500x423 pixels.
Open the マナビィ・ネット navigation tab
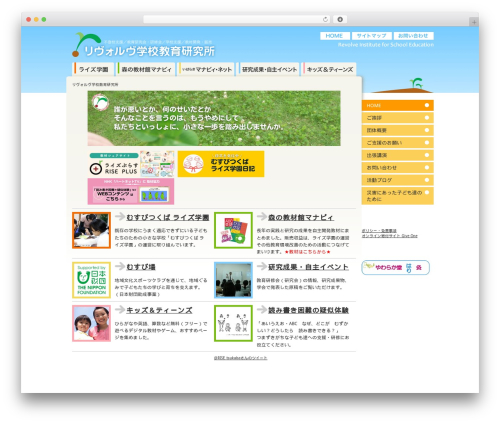click(x=207, y=69)
